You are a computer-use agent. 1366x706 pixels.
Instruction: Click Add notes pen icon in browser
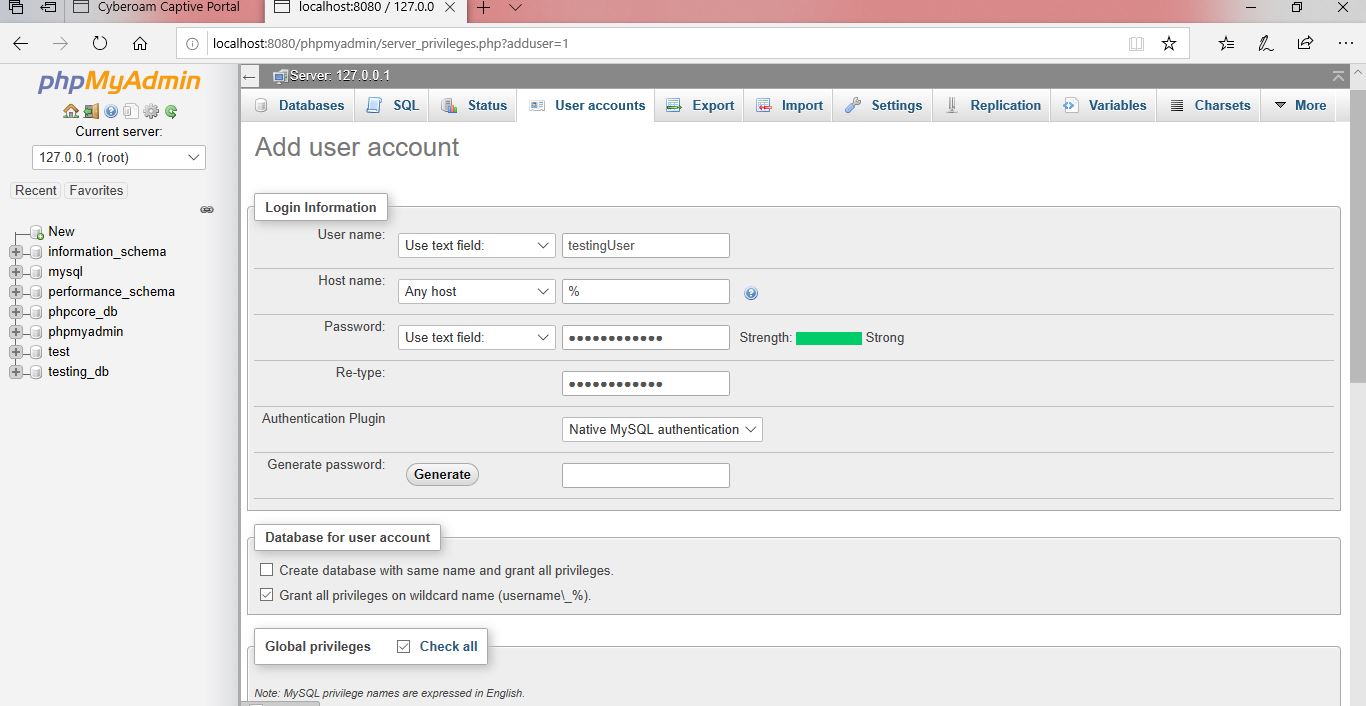(x=1266, y=43)
